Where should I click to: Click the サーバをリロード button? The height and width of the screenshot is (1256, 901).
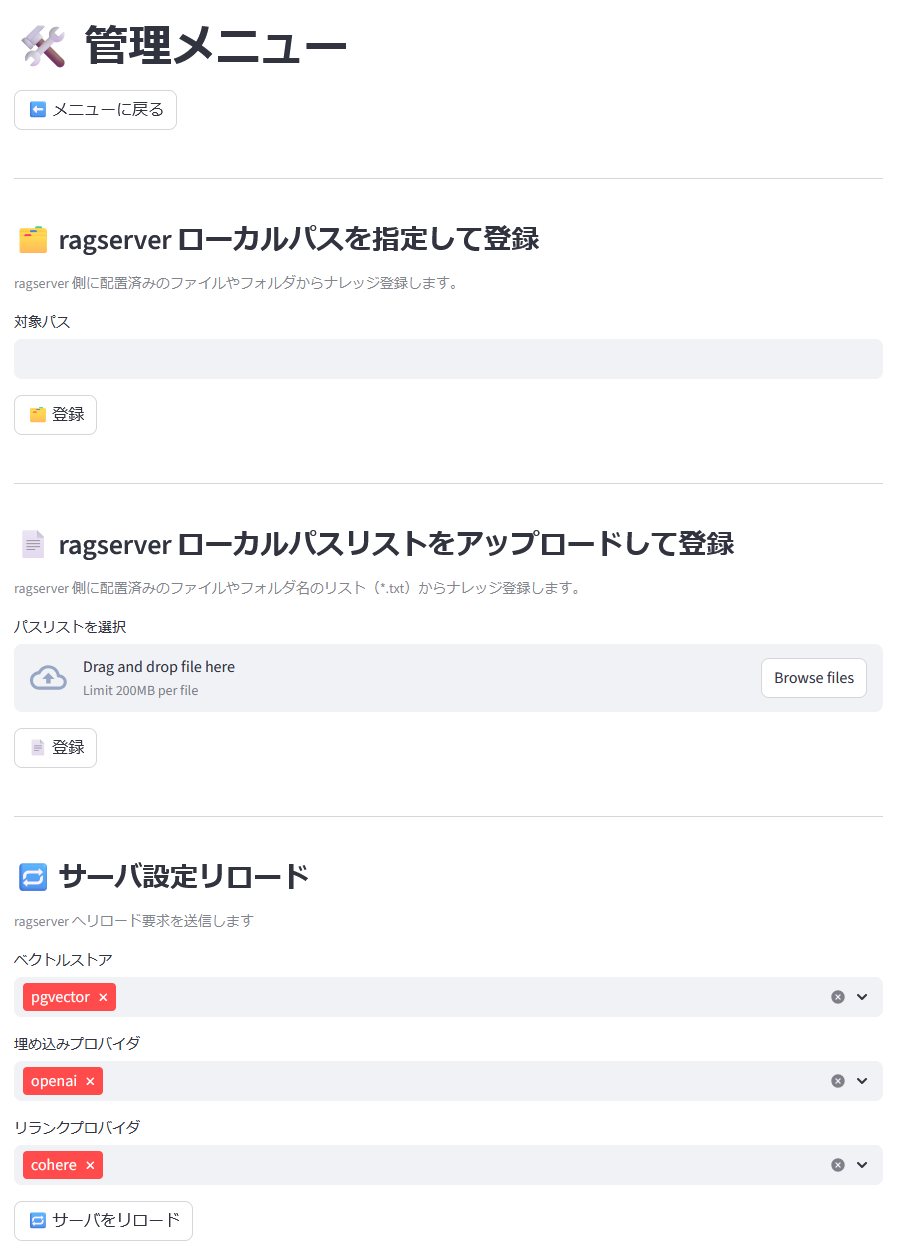(x=103, y=1220)
